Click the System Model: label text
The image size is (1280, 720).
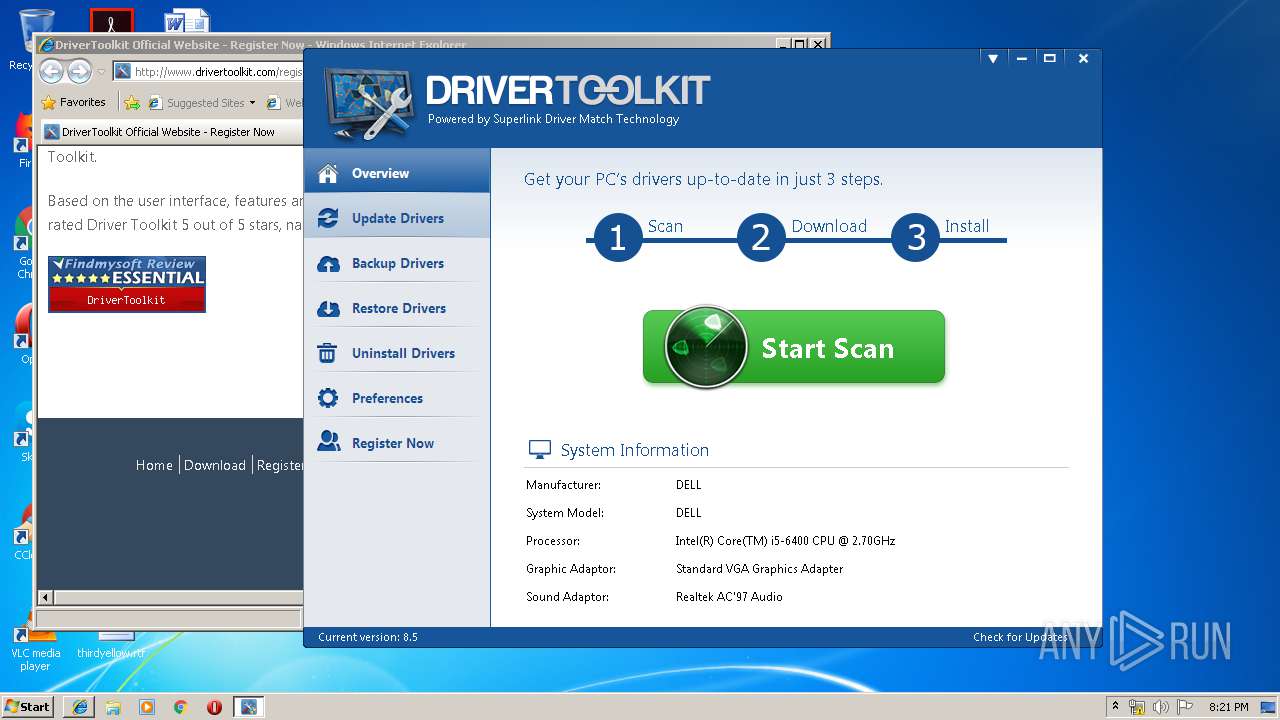[x=565, y=513]
